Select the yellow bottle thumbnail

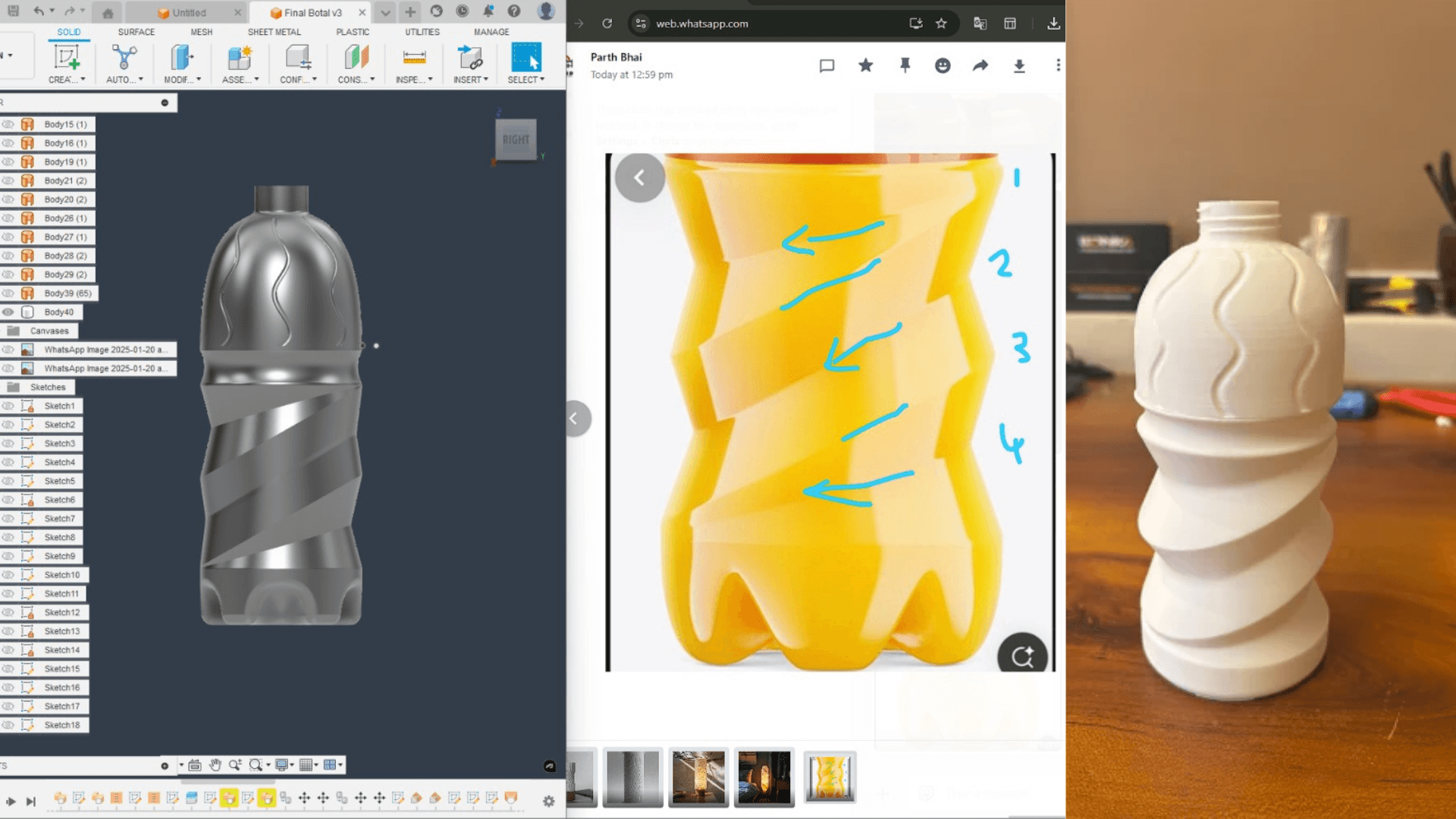pyautogui.click(x=830, y=777)
